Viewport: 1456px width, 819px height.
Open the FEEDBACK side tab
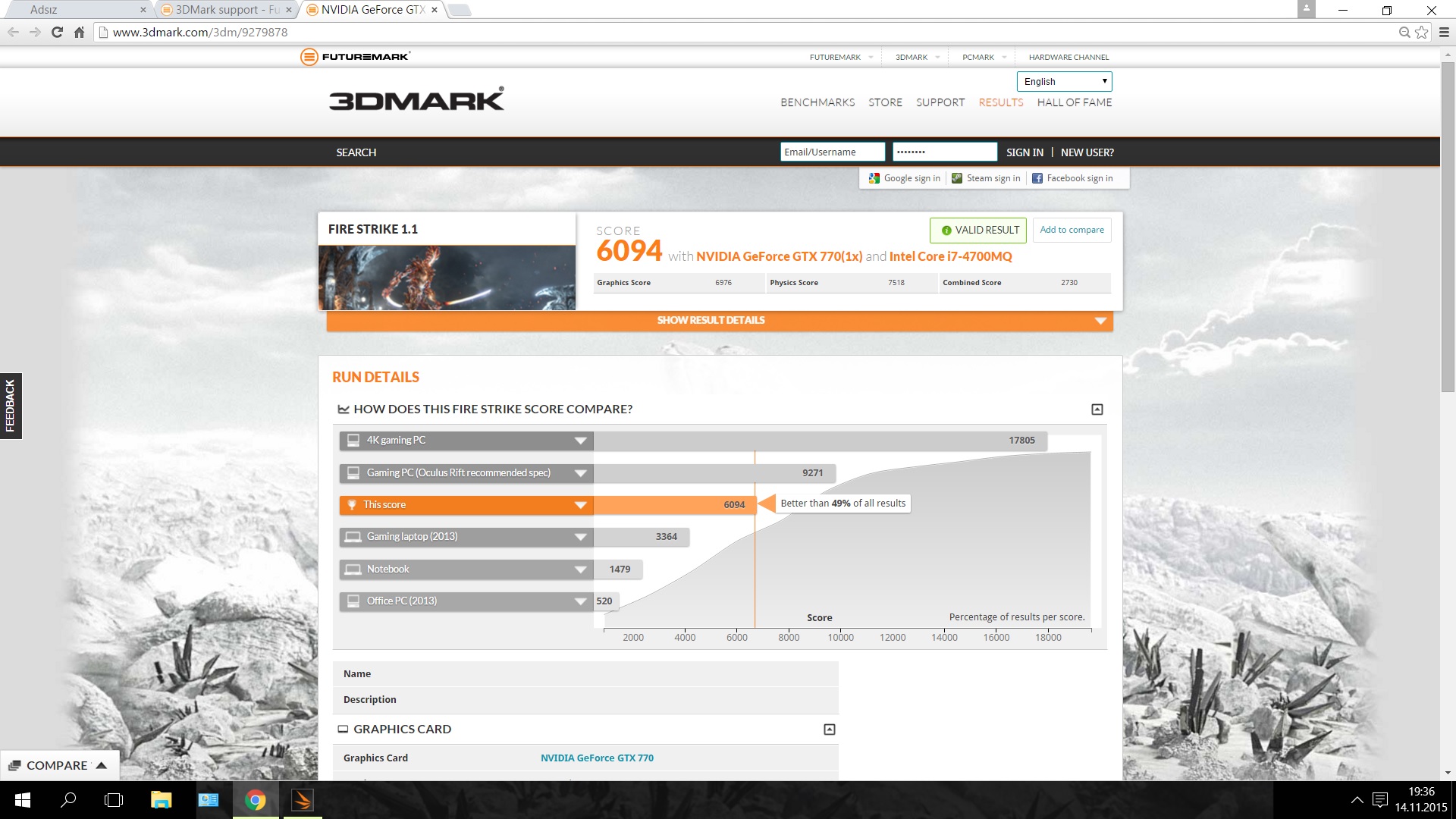coord(11,406)
